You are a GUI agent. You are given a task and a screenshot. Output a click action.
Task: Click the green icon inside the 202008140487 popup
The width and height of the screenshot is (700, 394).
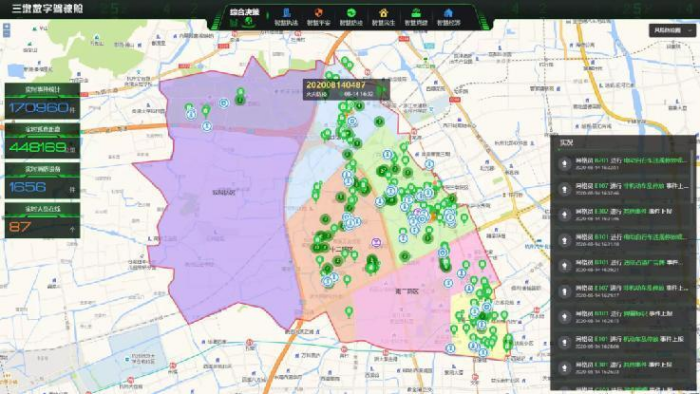[381, 90]
